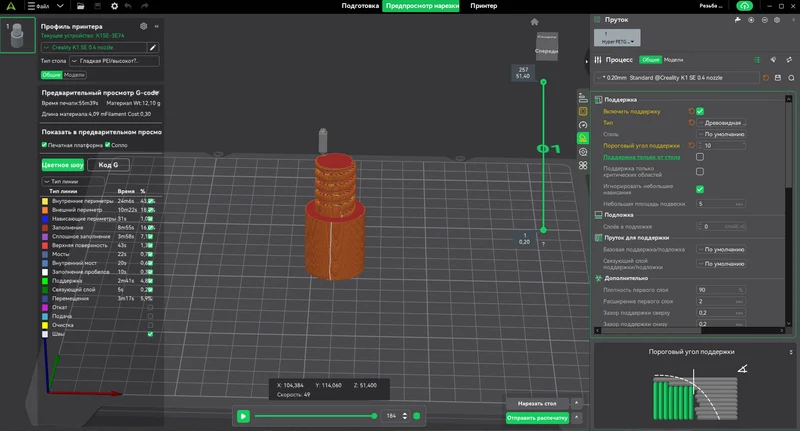The image size is (800, 431).
Task: Open the Creality K1 SE 0.4 nozzle dropdown
Action: coord(94,47)
